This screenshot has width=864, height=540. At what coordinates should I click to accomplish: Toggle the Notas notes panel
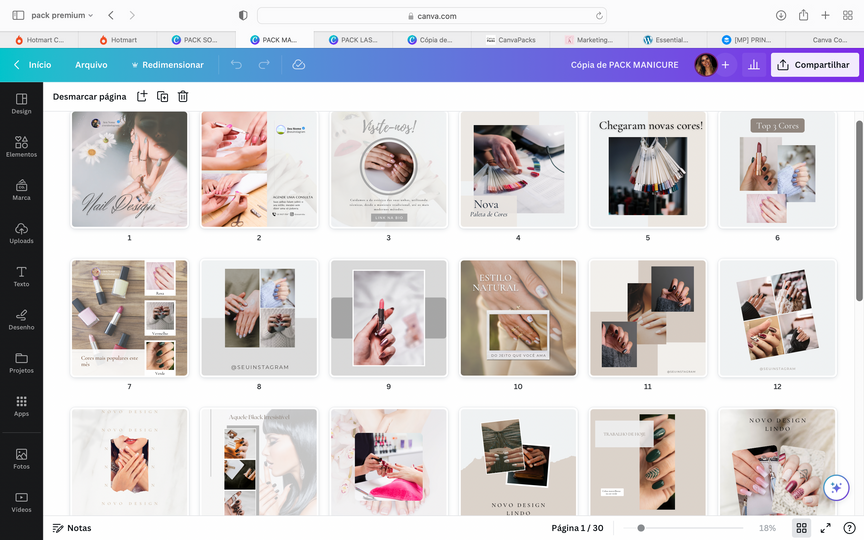pyautogui.click(x=72, y=528)
